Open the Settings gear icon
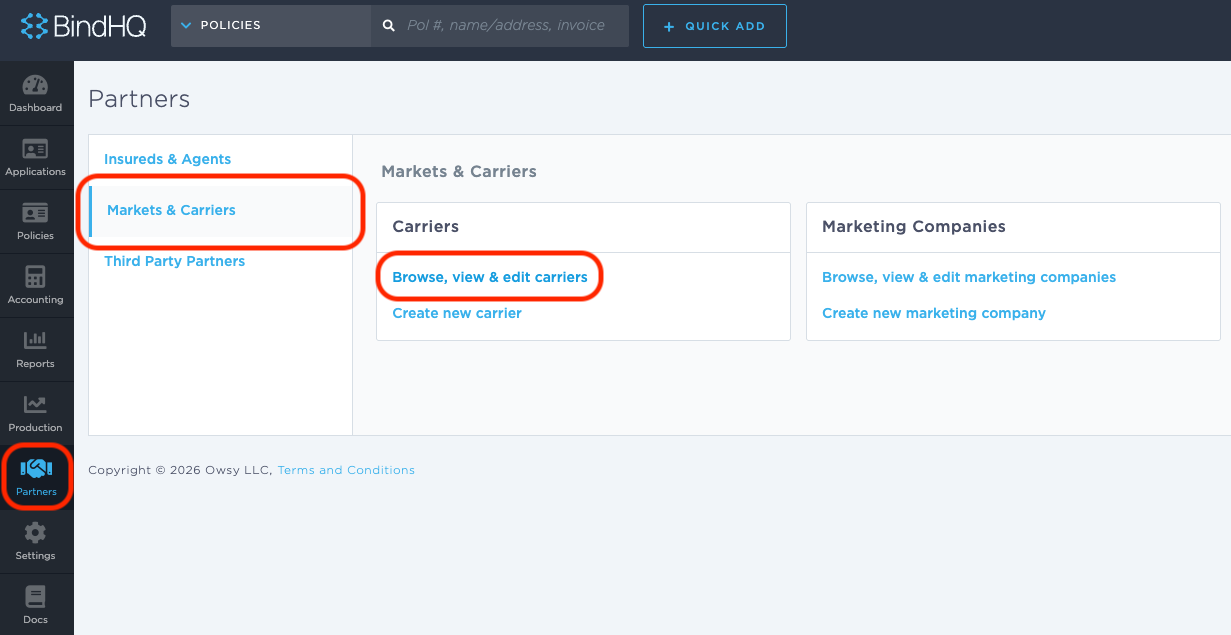Screen dimensions: 1231x635 (x=35, y=533)
